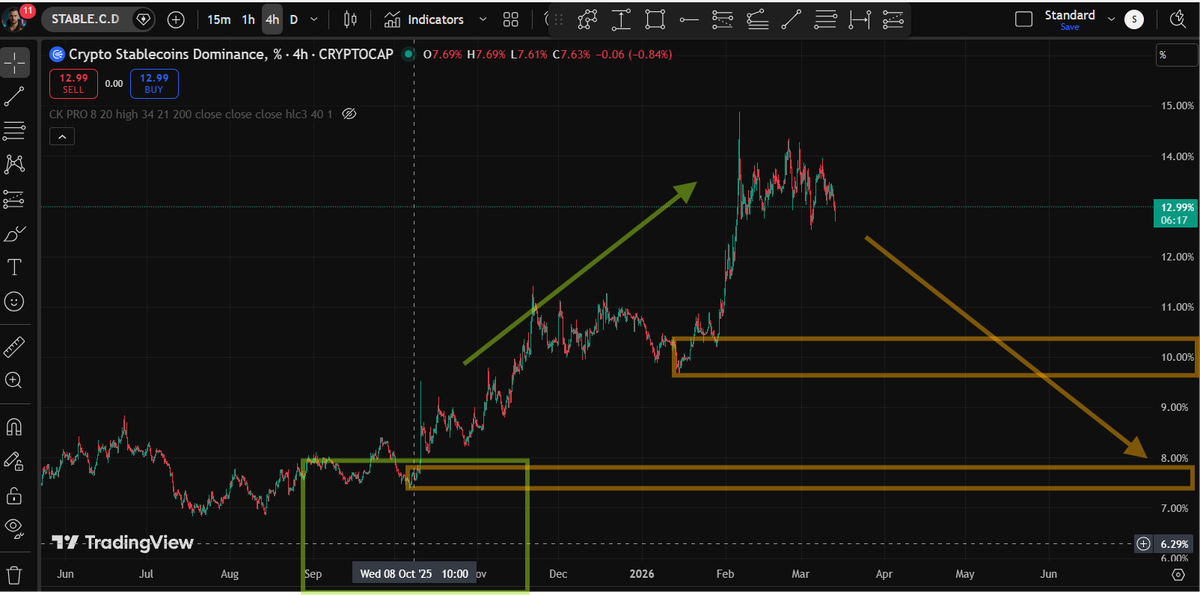Screen dimensions: 1200x595
Task: Click the Wed 08 Oct '25 date label
Action: [x=415, y=574]
